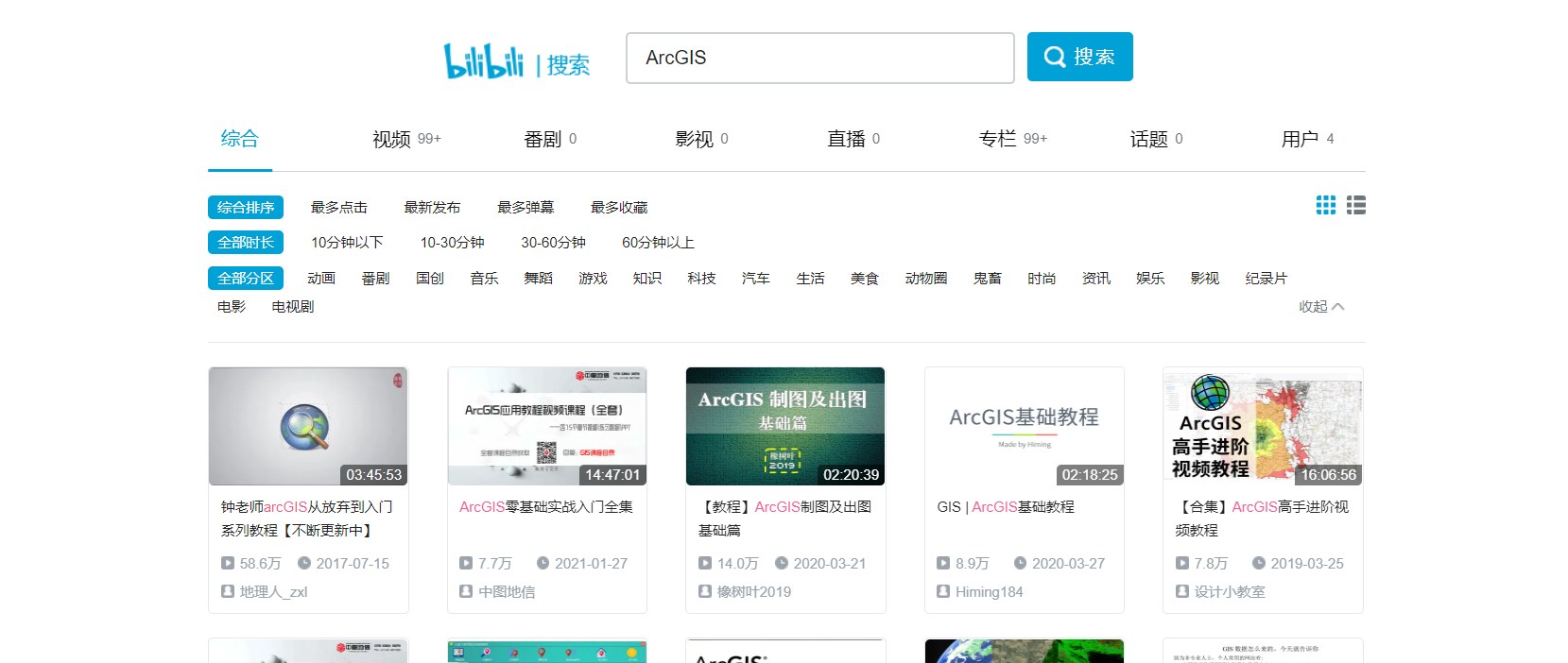Open thumbnail of 14:47:01 video
This screenshot has height=663, width=1568.
[x=547, y=426]
